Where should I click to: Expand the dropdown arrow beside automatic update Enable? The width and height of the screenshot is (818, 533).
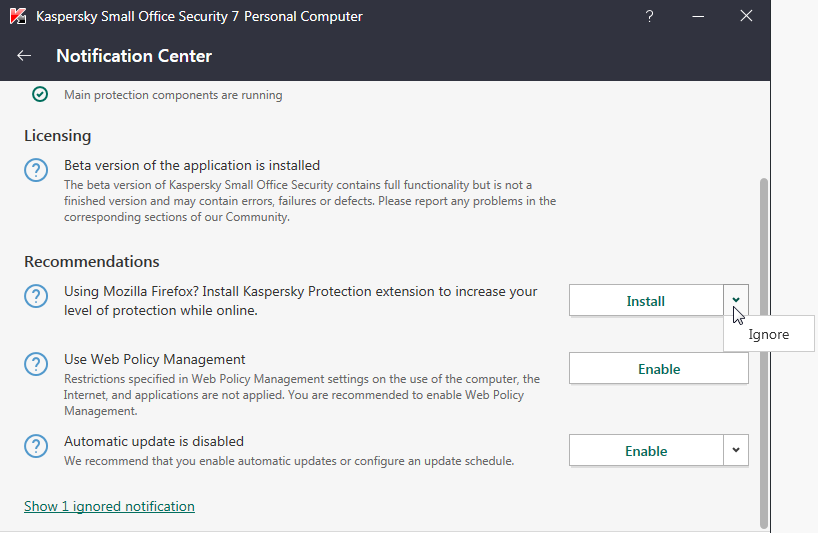click(x=736, y=450)
